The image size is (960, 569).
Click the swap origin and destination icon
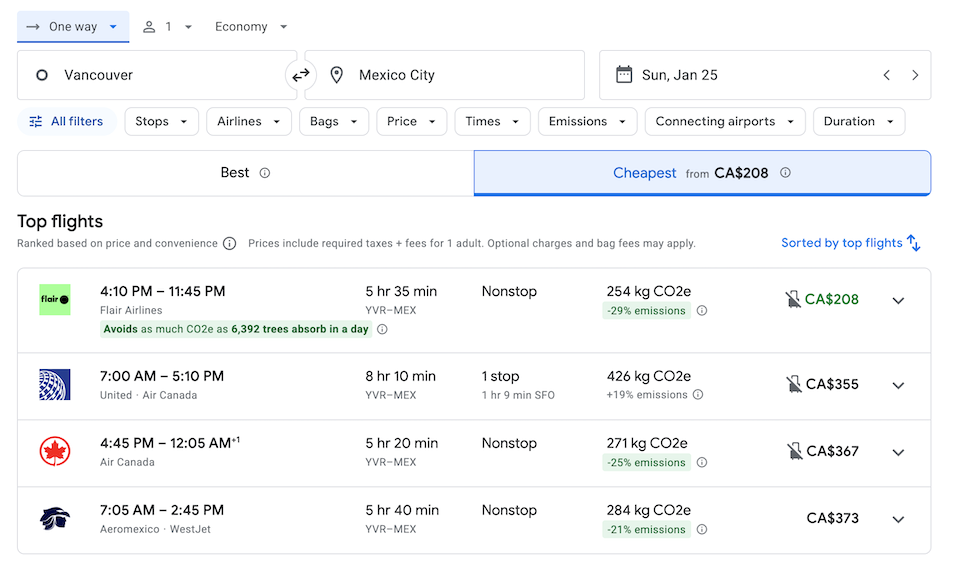300,75
